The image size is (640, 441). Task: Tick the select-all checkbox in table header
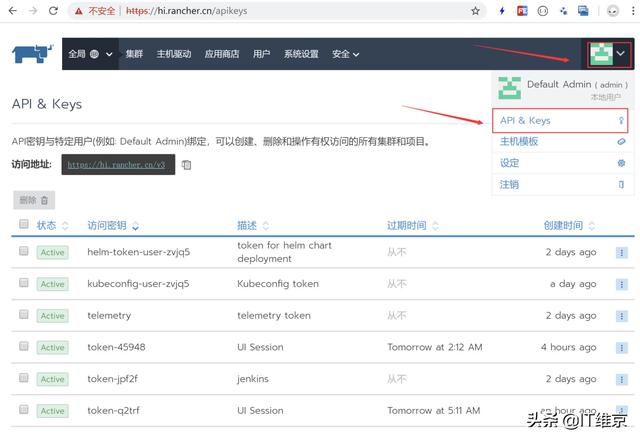point(24,224)
